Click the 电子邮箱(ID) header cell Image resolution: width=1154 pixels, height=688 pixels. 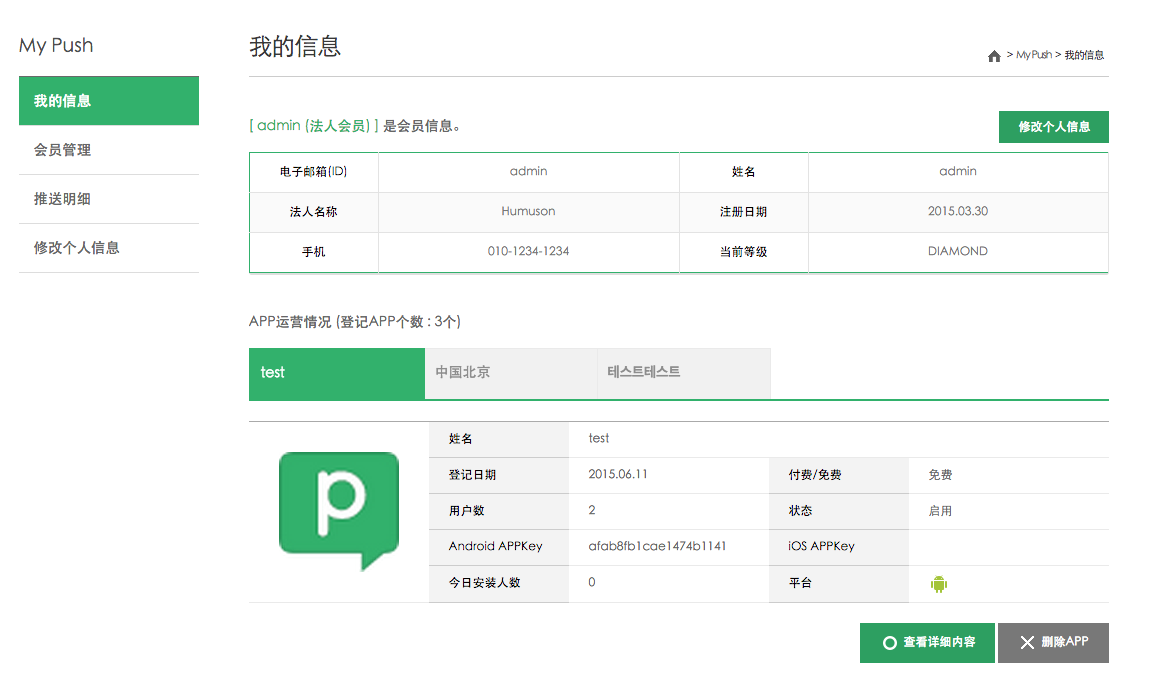314,172
